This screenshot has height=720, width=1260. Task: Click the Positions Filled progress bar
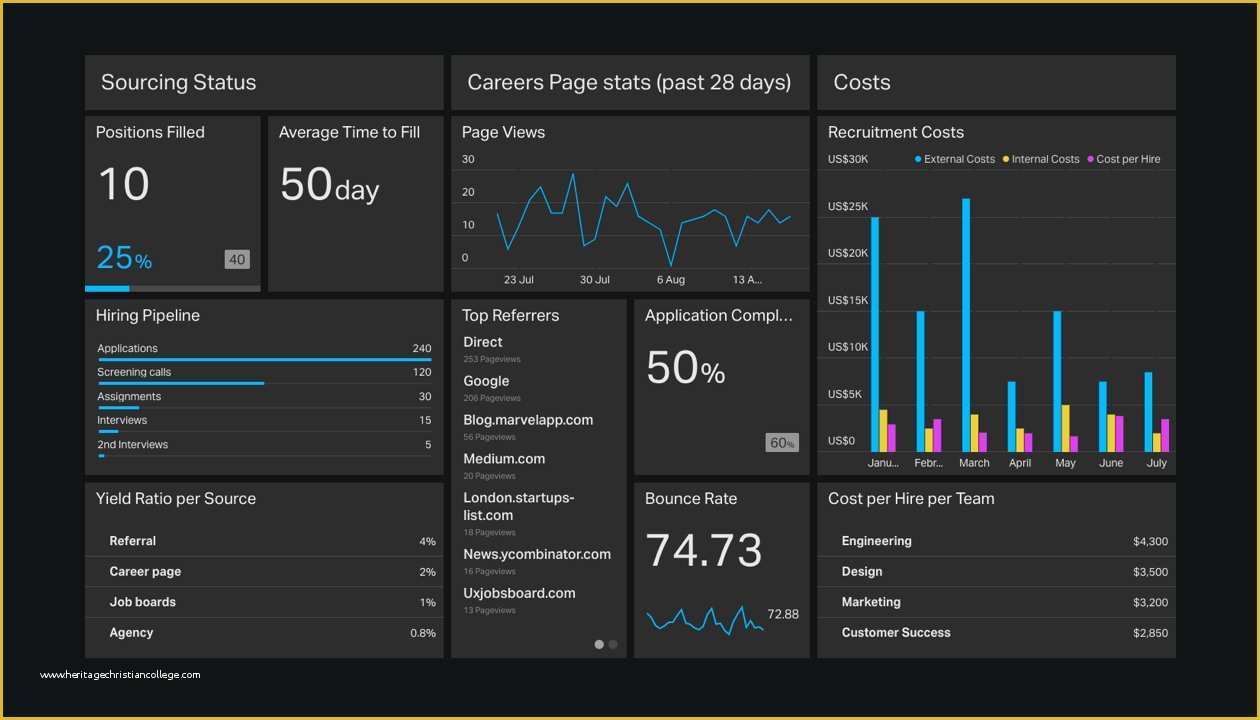point(173,289)
